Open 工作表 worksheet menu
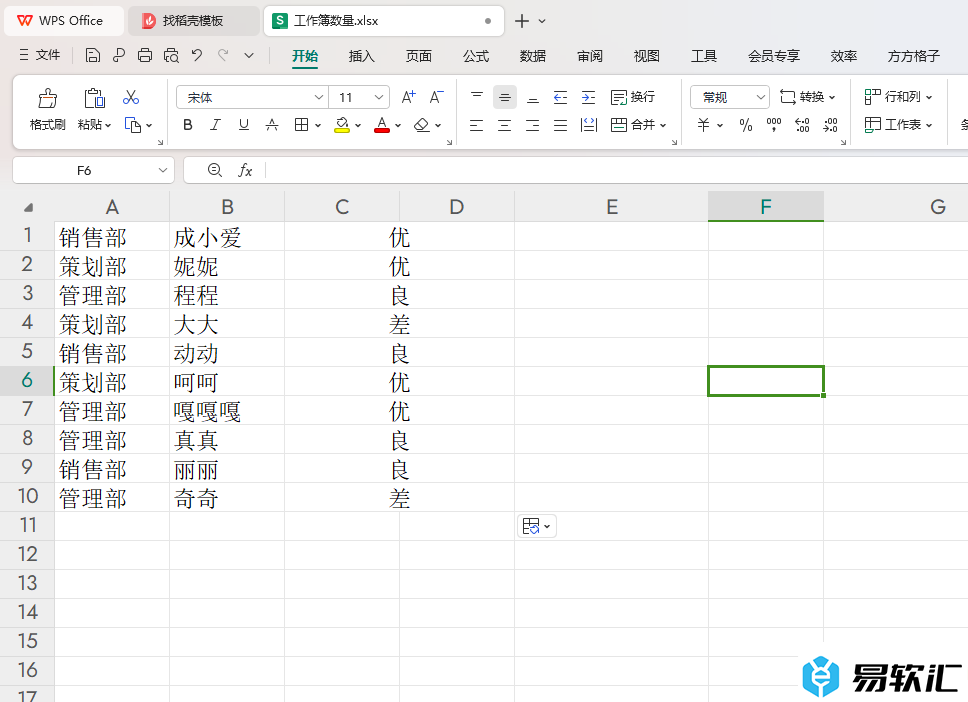968x702 pixels. (x=898, y=125)
